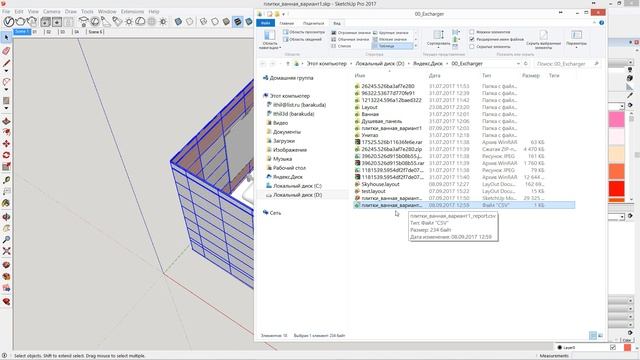Click Local Disk (D:) in the breadcrumb
The width and height of the screenshot is (640, 360).
(x=380, y=64)
